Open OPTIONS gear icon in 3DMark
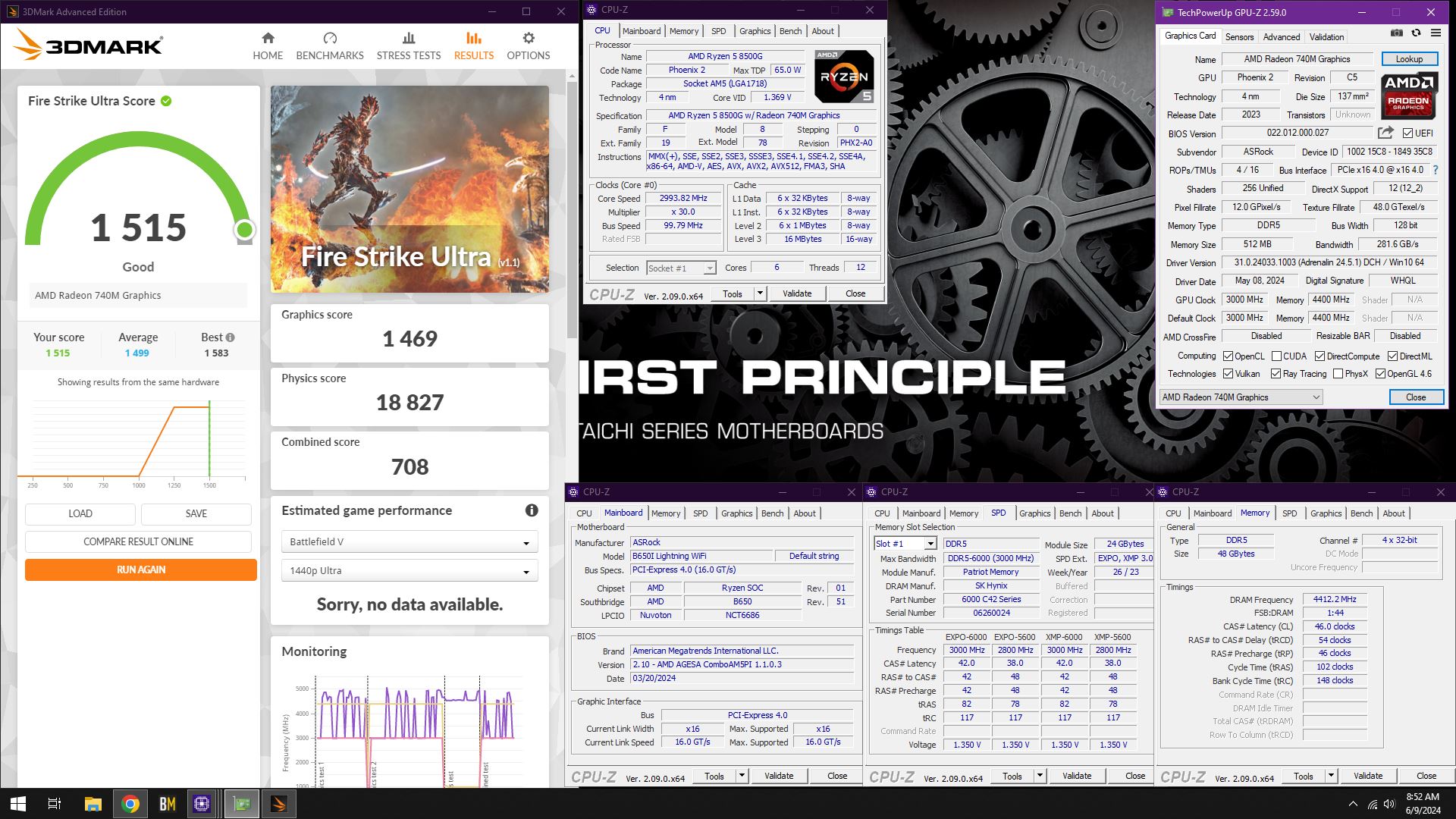 click(529, 38)
